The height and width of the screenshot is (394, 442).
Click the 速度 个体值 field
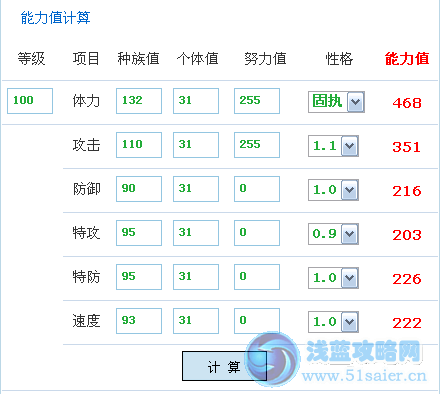(196, 321)
